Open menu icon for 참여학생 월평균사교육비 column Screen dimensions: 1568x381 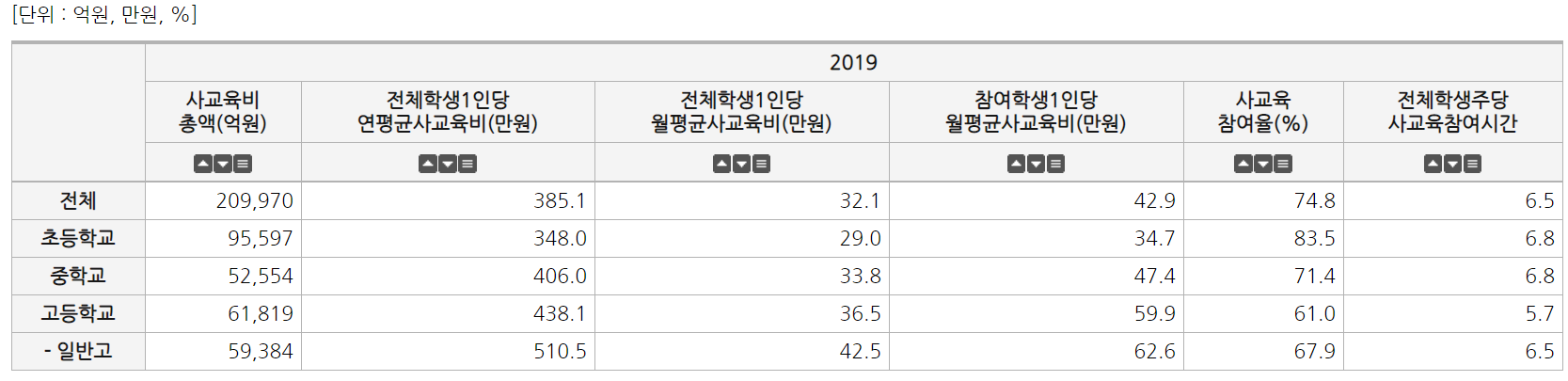pyautogui.click(x=1055, y=164)
